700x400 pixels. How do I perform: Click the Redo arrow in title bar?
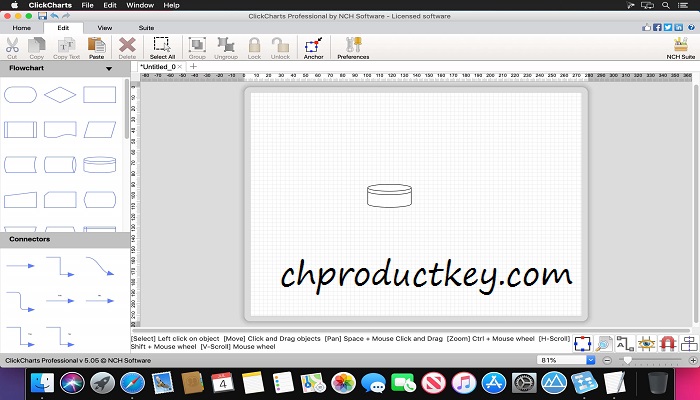(x=66, y=16)
